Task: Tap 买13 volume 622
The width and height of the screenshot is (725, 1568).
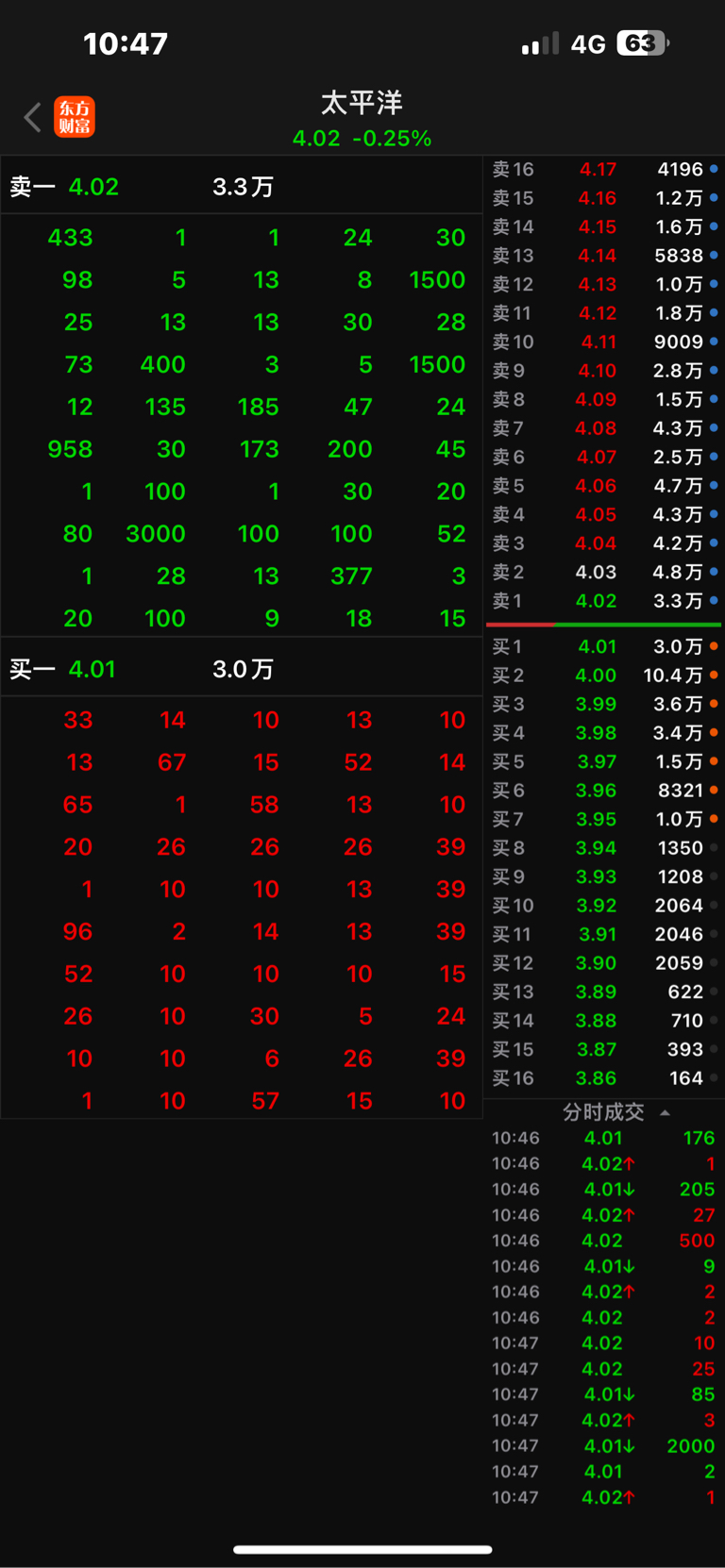Action: click(x=685, y=992)
